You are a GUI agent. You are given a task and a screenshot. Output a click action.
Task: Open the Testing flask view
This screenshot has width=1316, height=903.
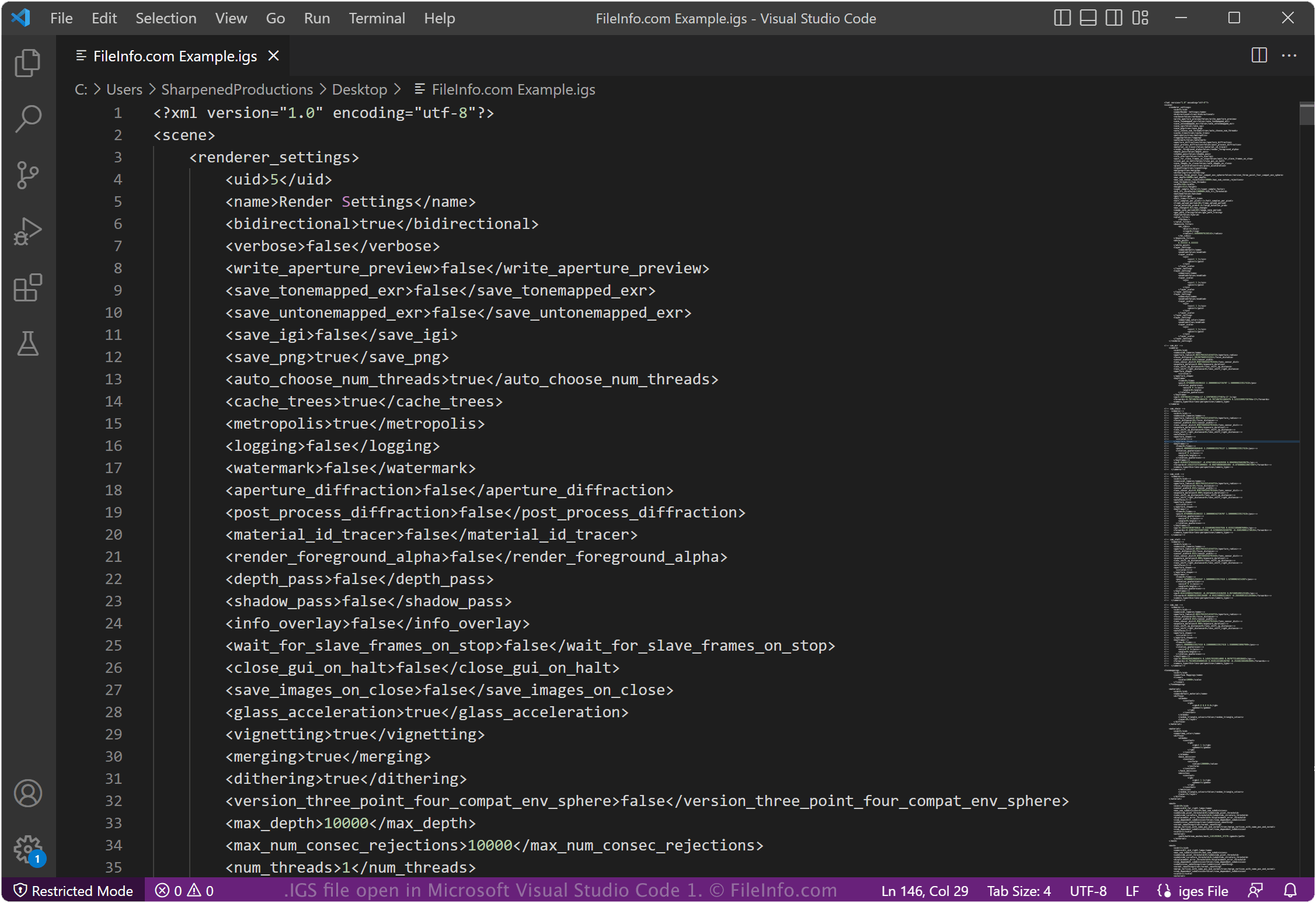tap(27, 343)
